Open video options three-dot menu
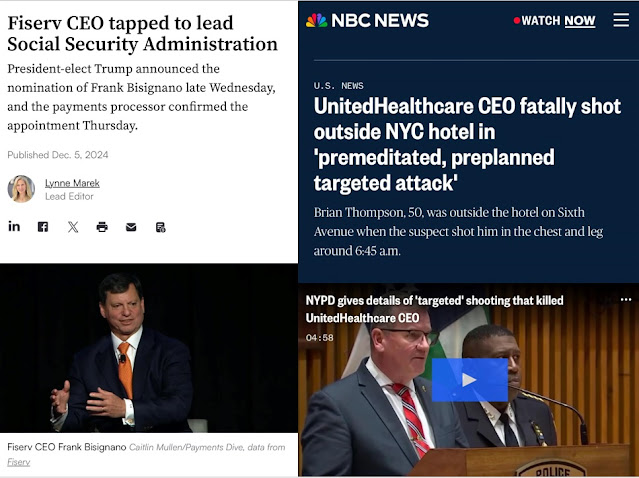The image size is (639, 478). (626, 300)
